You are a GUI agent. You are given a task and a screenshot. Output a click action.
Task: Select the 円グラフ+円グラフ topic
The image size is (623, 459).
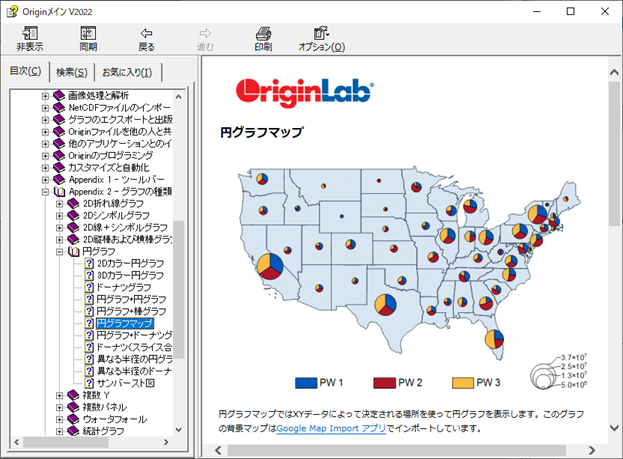click(x=132, y=299)
